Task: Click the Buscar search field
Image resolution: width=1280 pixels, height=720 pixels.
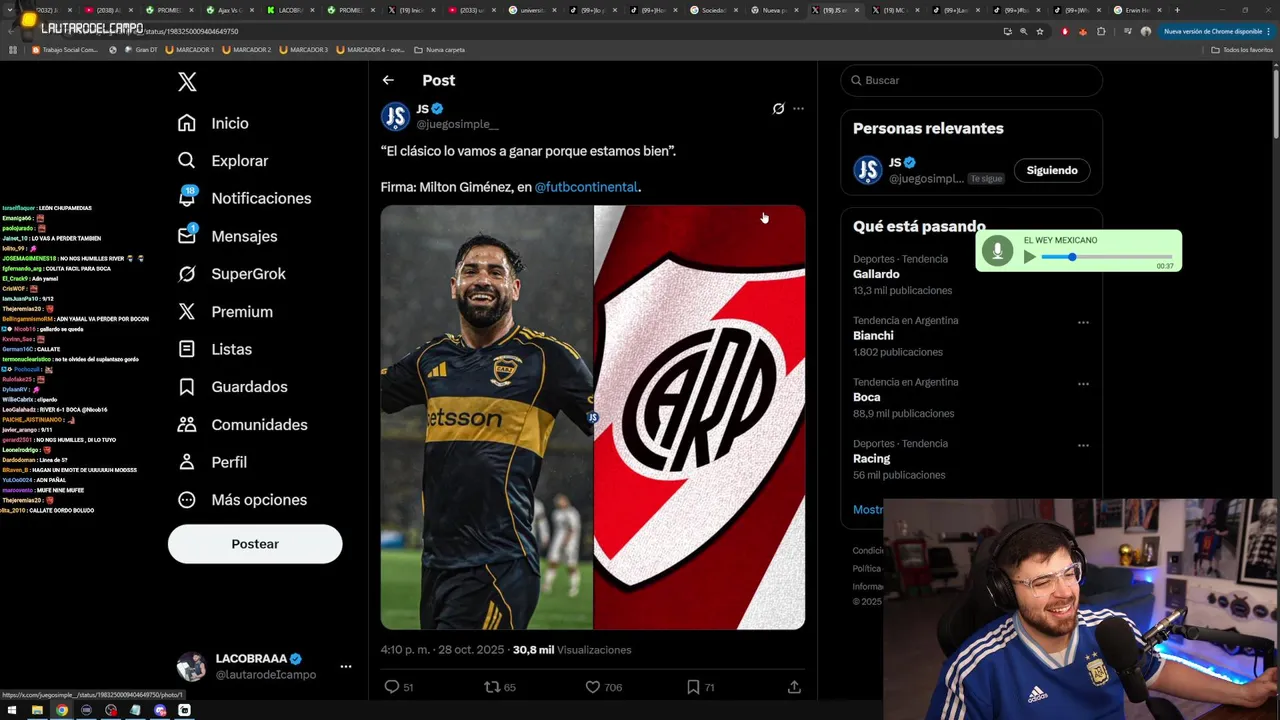Action: point(971,80)
